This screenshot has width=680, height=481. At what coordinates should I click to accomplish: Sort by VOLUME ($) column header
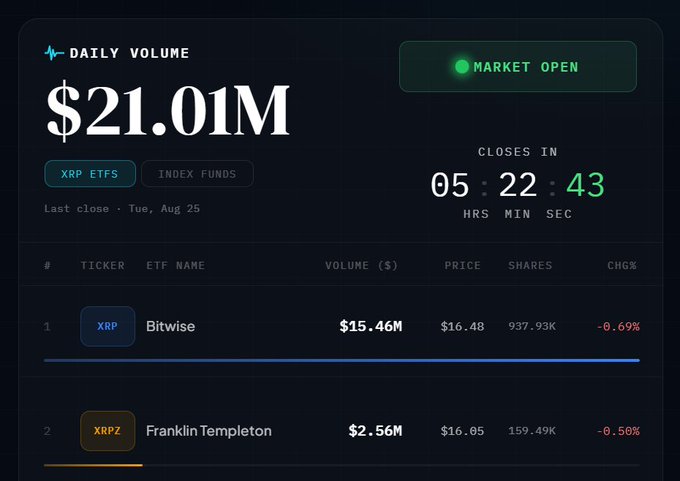(361, 265)
